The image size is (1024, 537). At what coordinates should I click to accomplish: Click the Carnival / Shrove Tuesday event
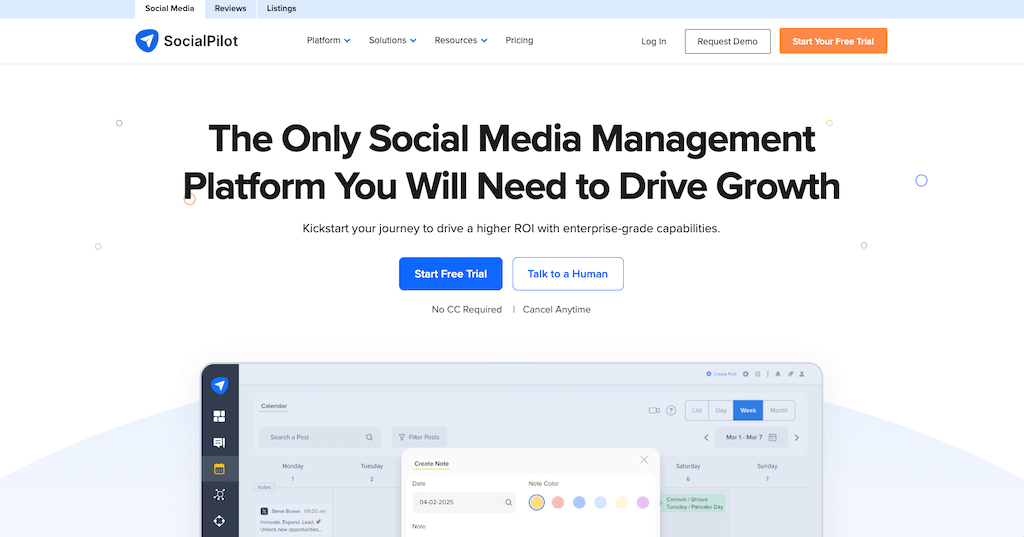pos(694,503)
